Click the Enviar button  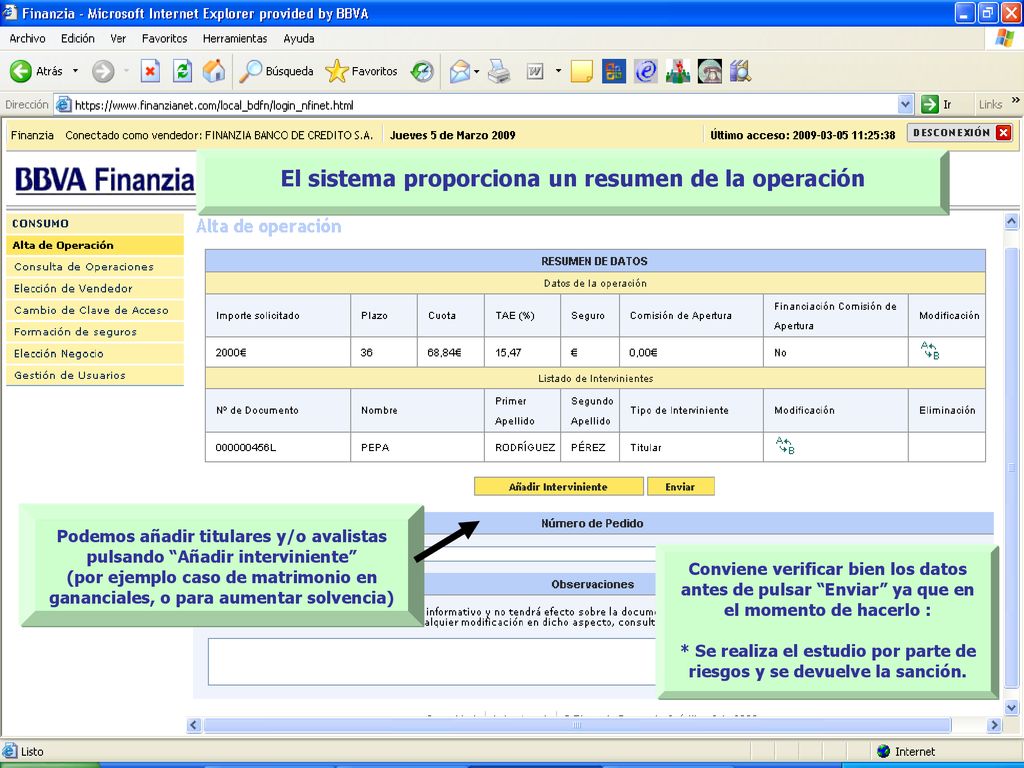point(680,487)
